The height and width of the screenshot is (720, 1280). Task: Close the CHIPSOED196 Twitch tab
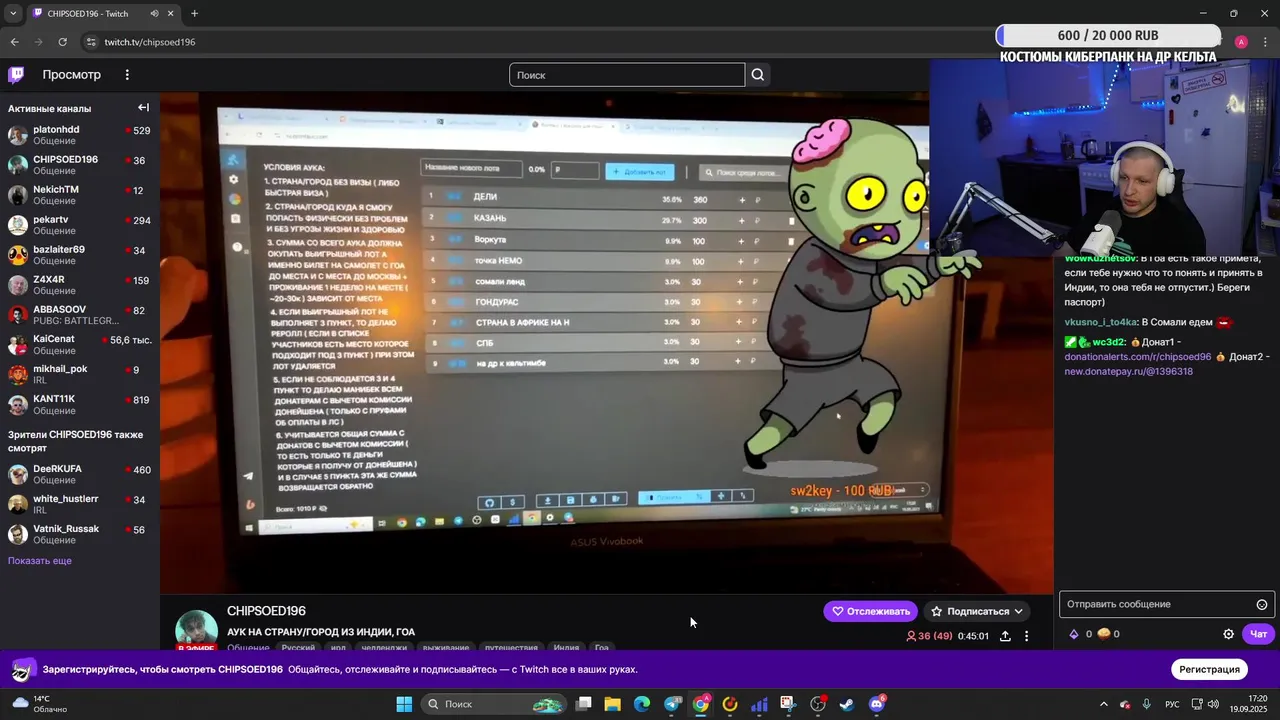[x=173, y=14]
